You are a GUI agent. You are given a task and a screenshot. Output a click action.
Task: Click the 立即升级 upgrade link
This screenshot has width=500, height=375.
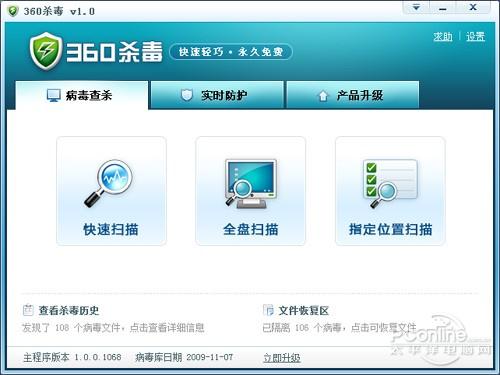[282, 358]
